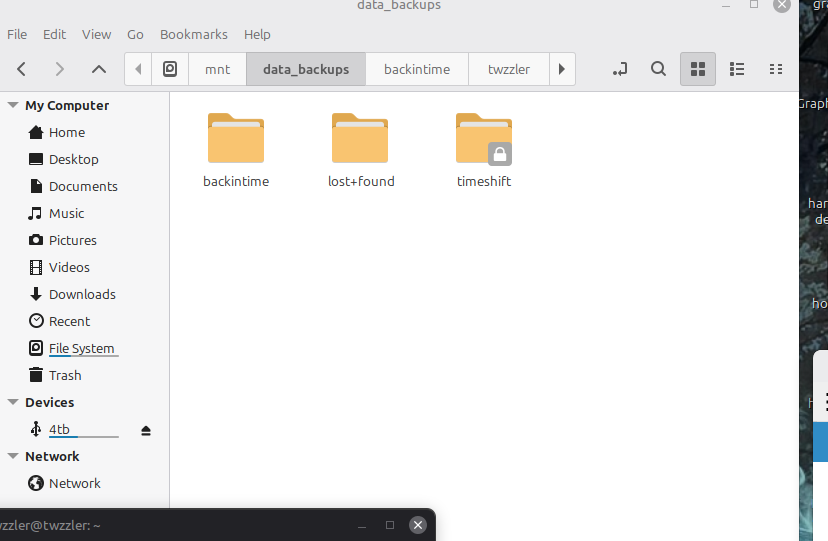Eject the 4tb device
828x541 pixels.
tap(146, 430)
